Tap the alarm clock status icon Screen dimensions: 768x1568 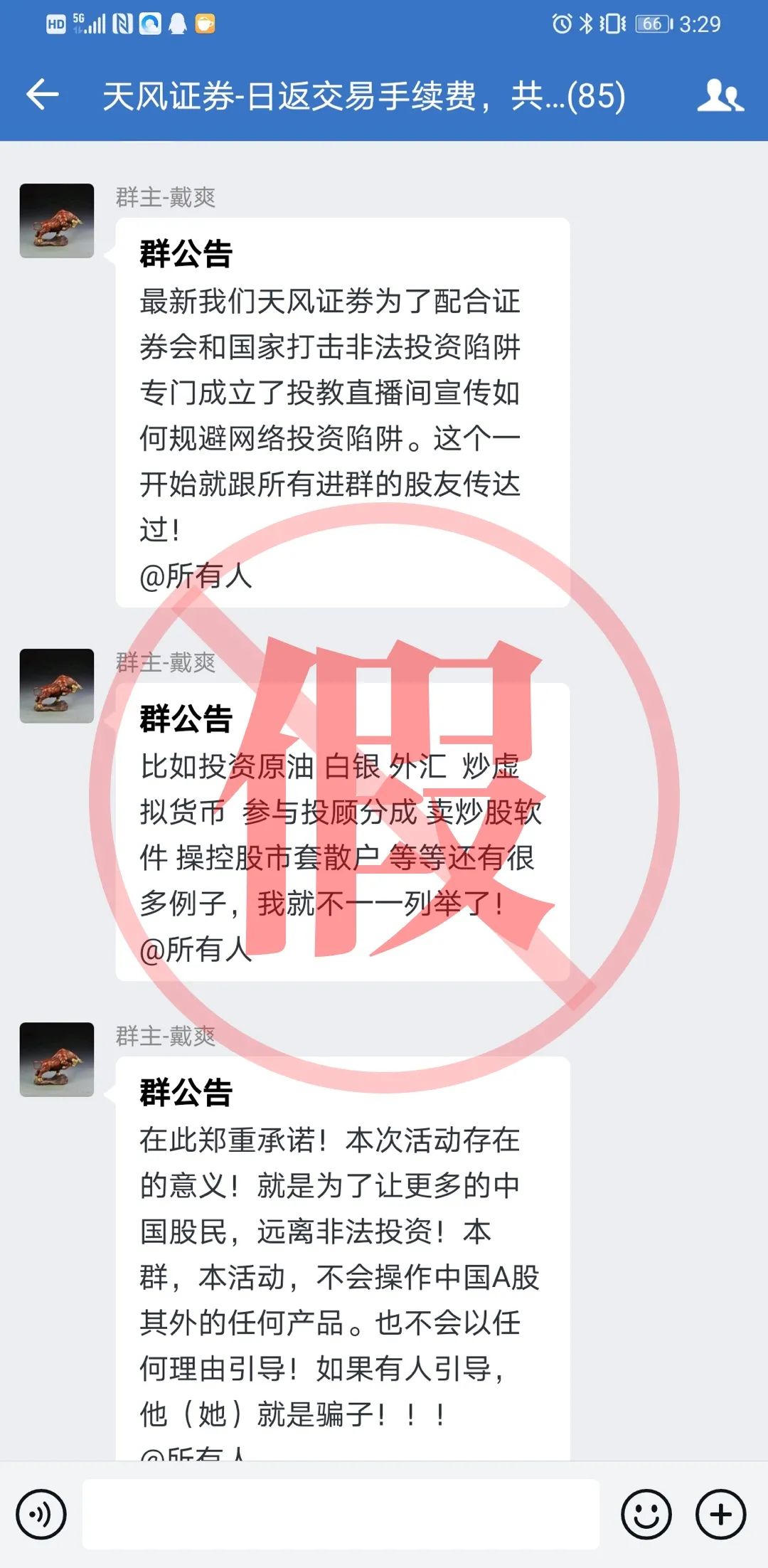pos(562,24)
